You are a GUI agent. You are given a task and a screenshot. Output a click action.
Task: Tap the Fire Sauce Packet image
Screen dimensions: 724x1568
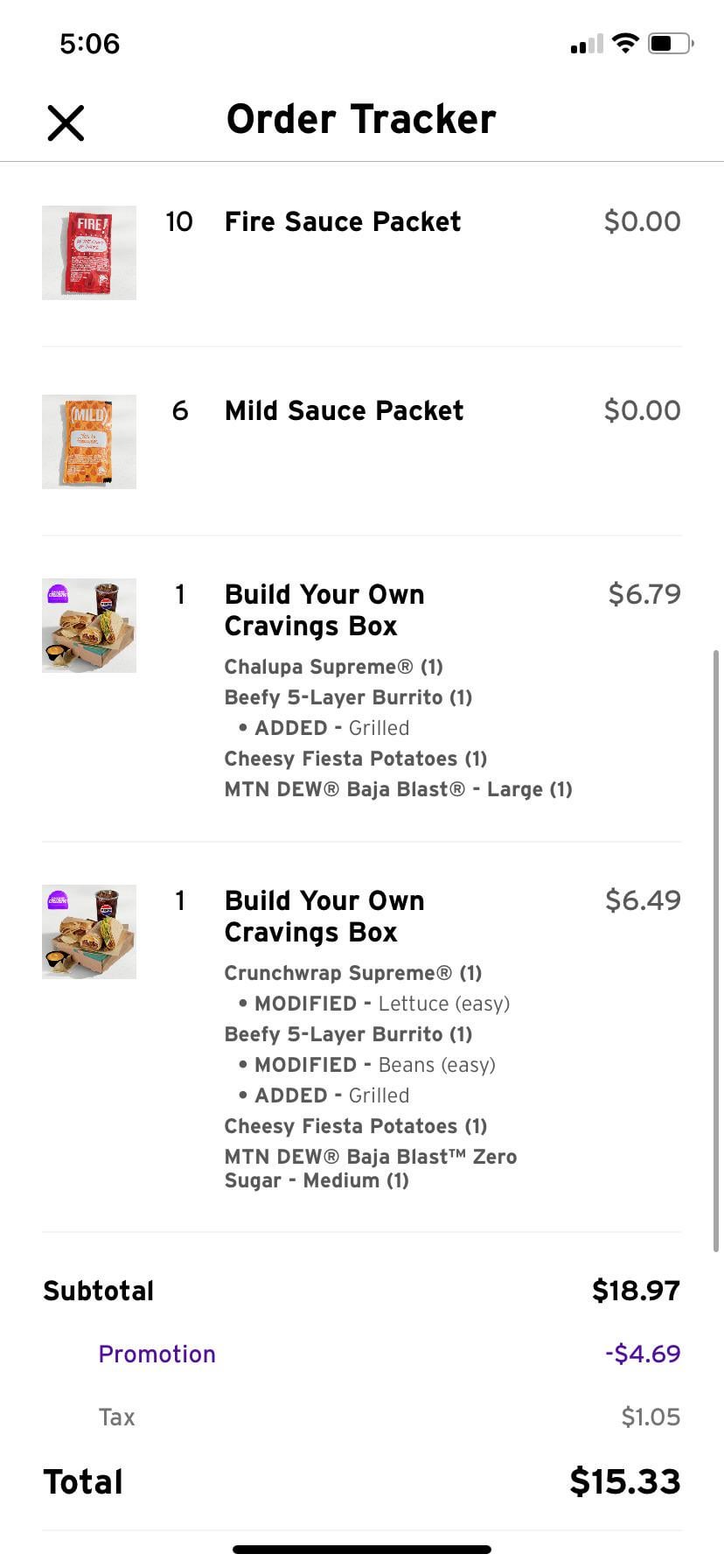tap(89, 253)
